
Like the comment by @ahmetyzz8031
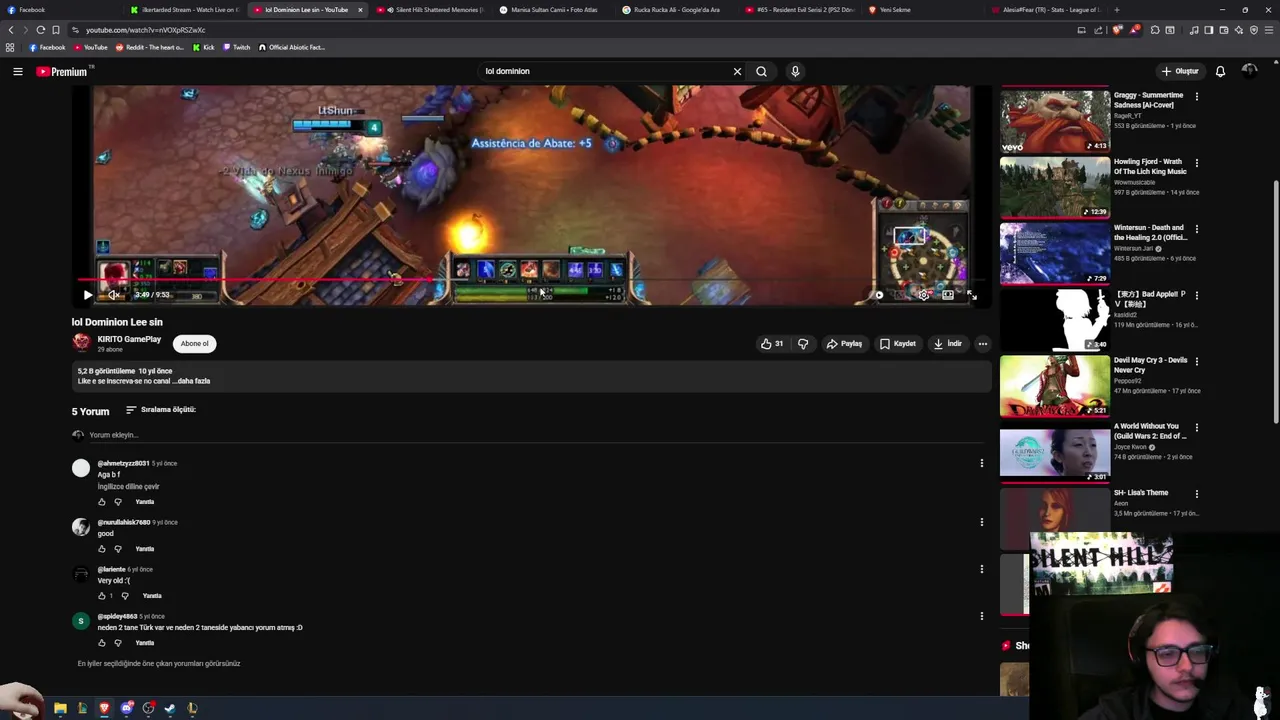[101, 502]
